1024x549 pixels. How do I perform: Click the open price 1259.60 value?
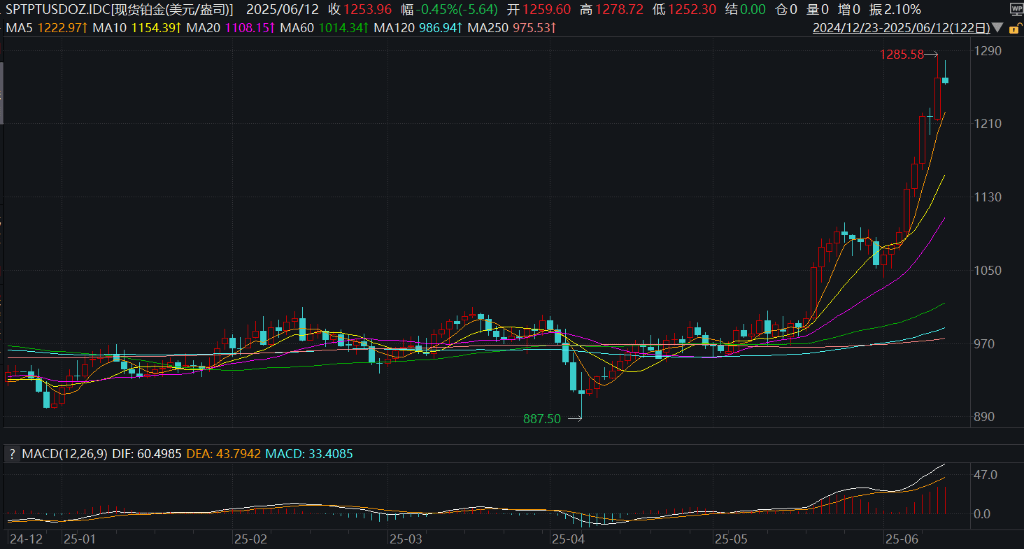(x=546, y=10)
